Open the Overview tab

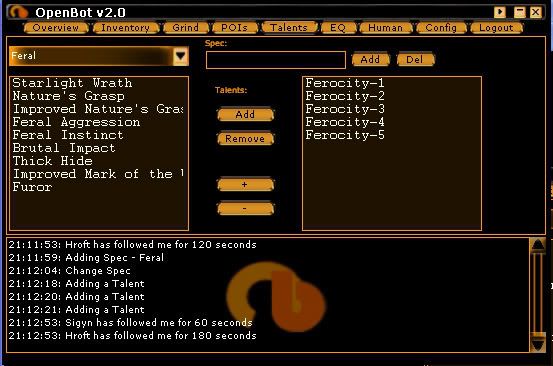point(56,28)
